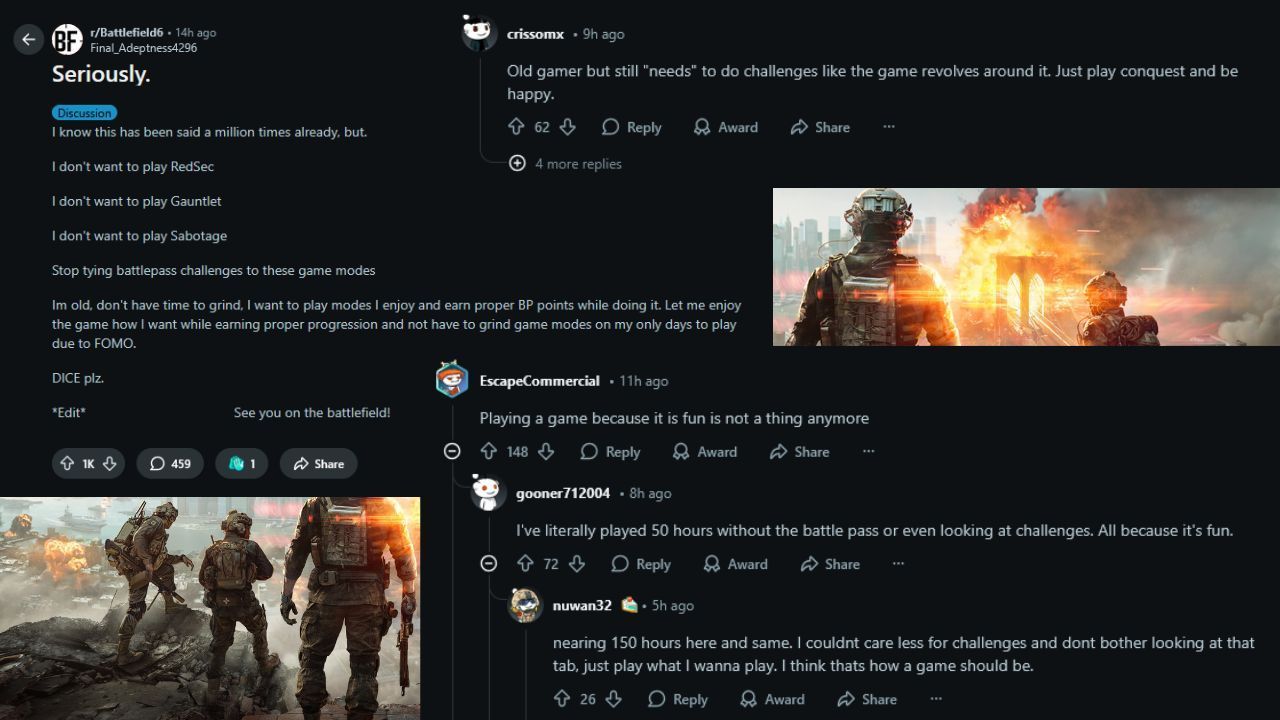Click the back arrow button
The width and height of the screenshot is (1280, 720).
click(x=28, y=40)
